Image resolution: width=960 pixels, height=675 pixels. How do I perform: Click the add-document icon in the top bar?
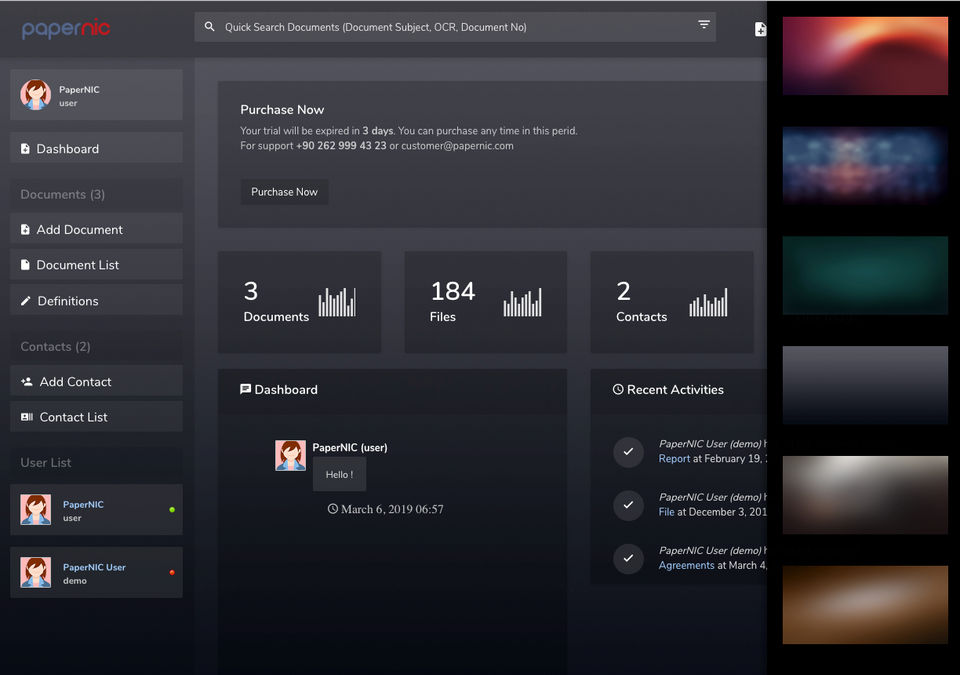pos(760,29)
